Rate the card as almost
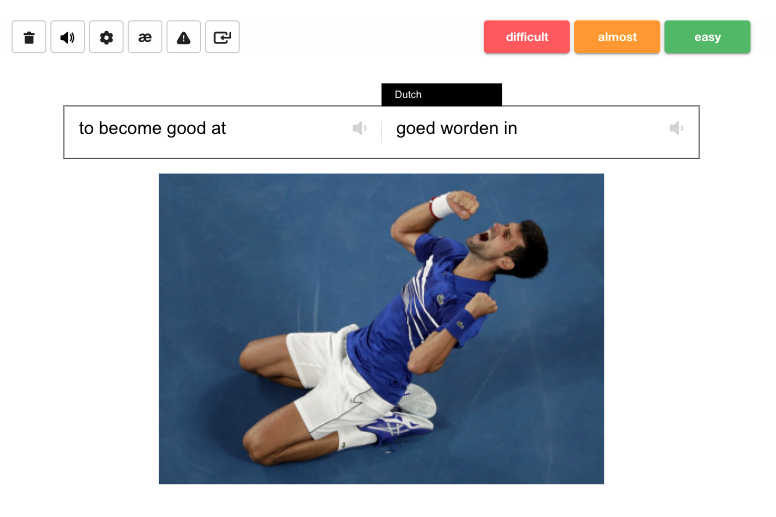The image size is (776, 517). (617, 37)
